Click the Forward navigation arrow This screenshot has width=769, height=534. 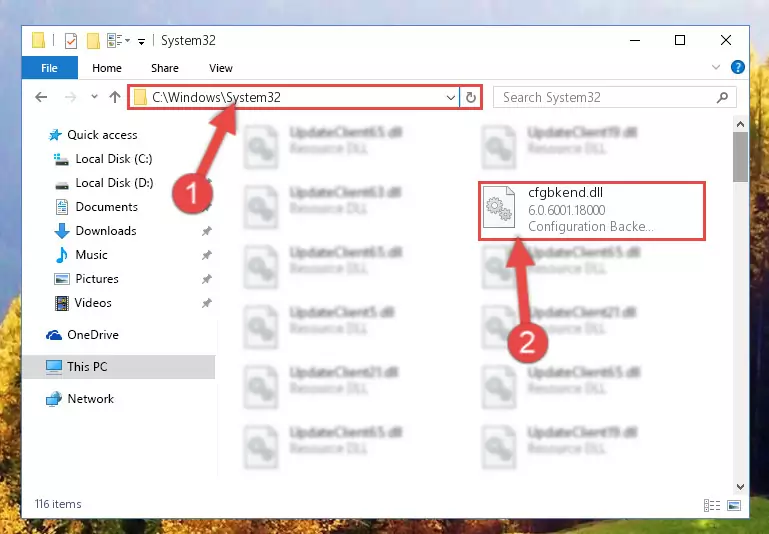71,97
